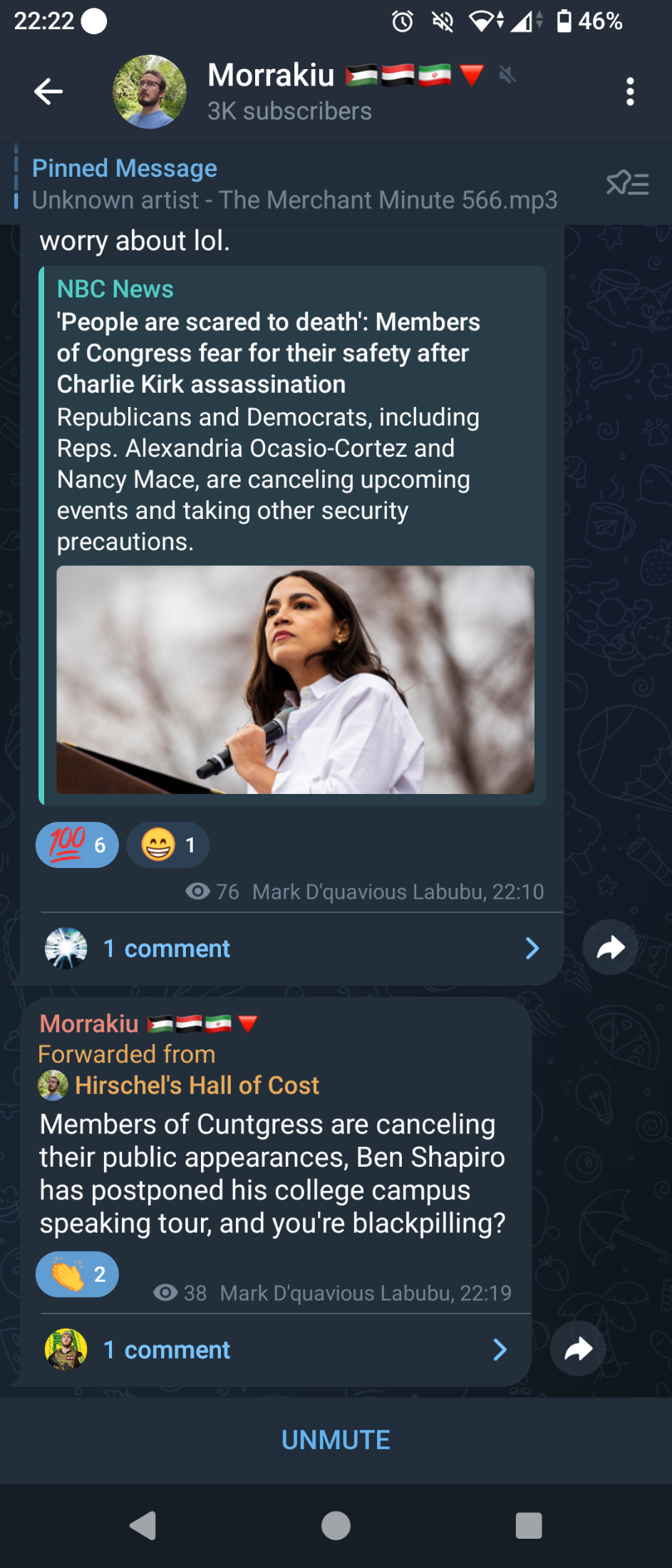This screenshot has height=1568, width=672.
Task: Open forwarded source Hirschel's Hall of Cost
Action: (197, 1085)
